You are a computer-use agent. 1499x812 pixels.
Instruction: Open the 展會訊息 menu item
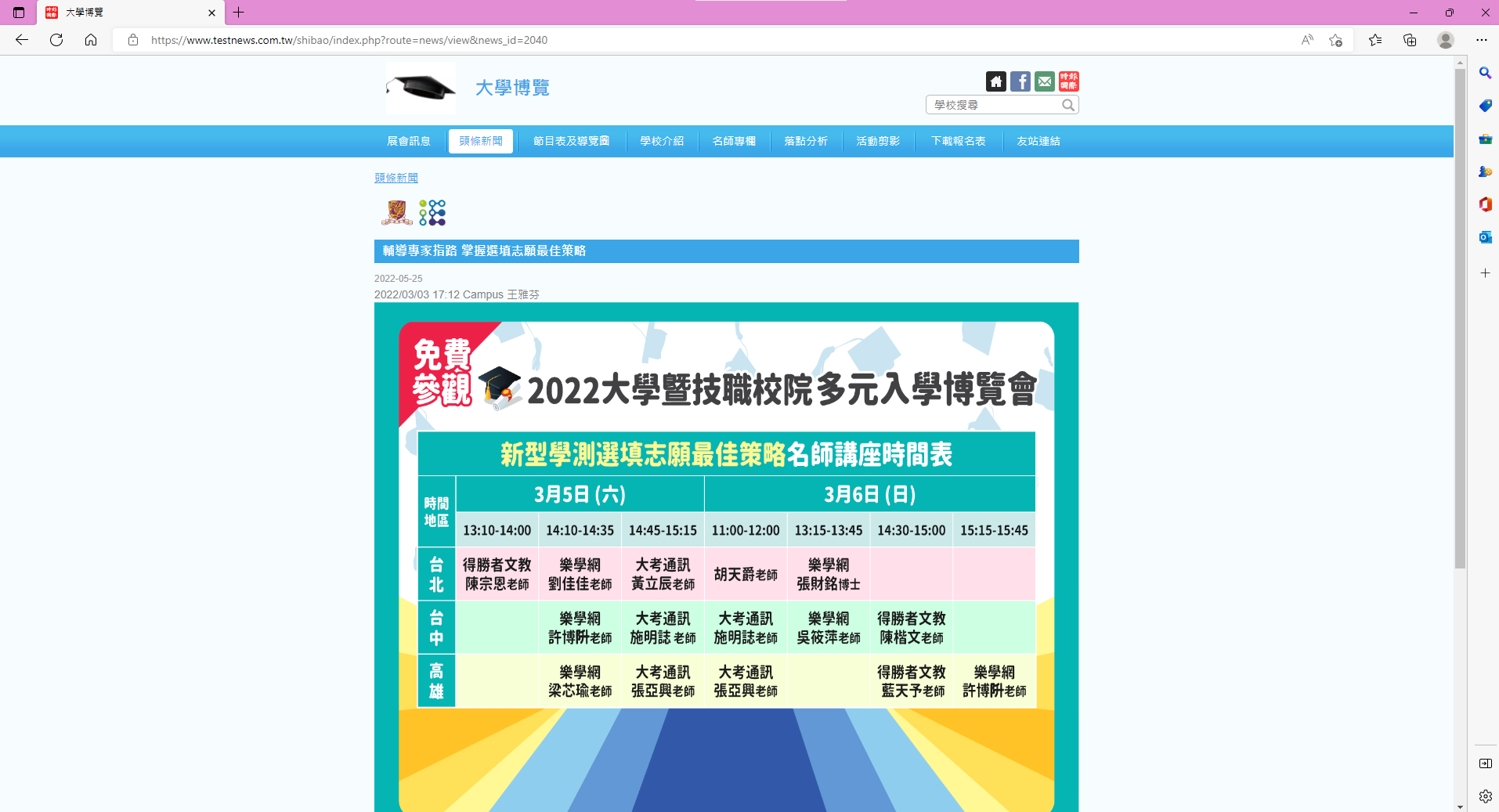(409, 141)
